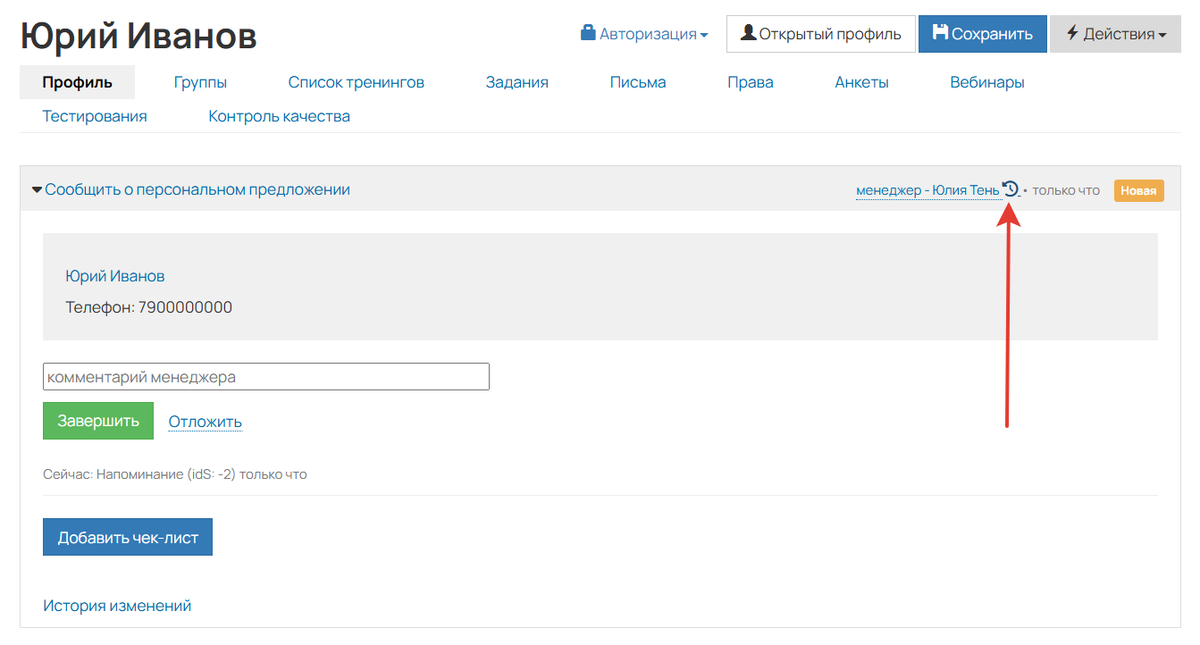Select the Контроль качества tab

(x=279, y=116)
